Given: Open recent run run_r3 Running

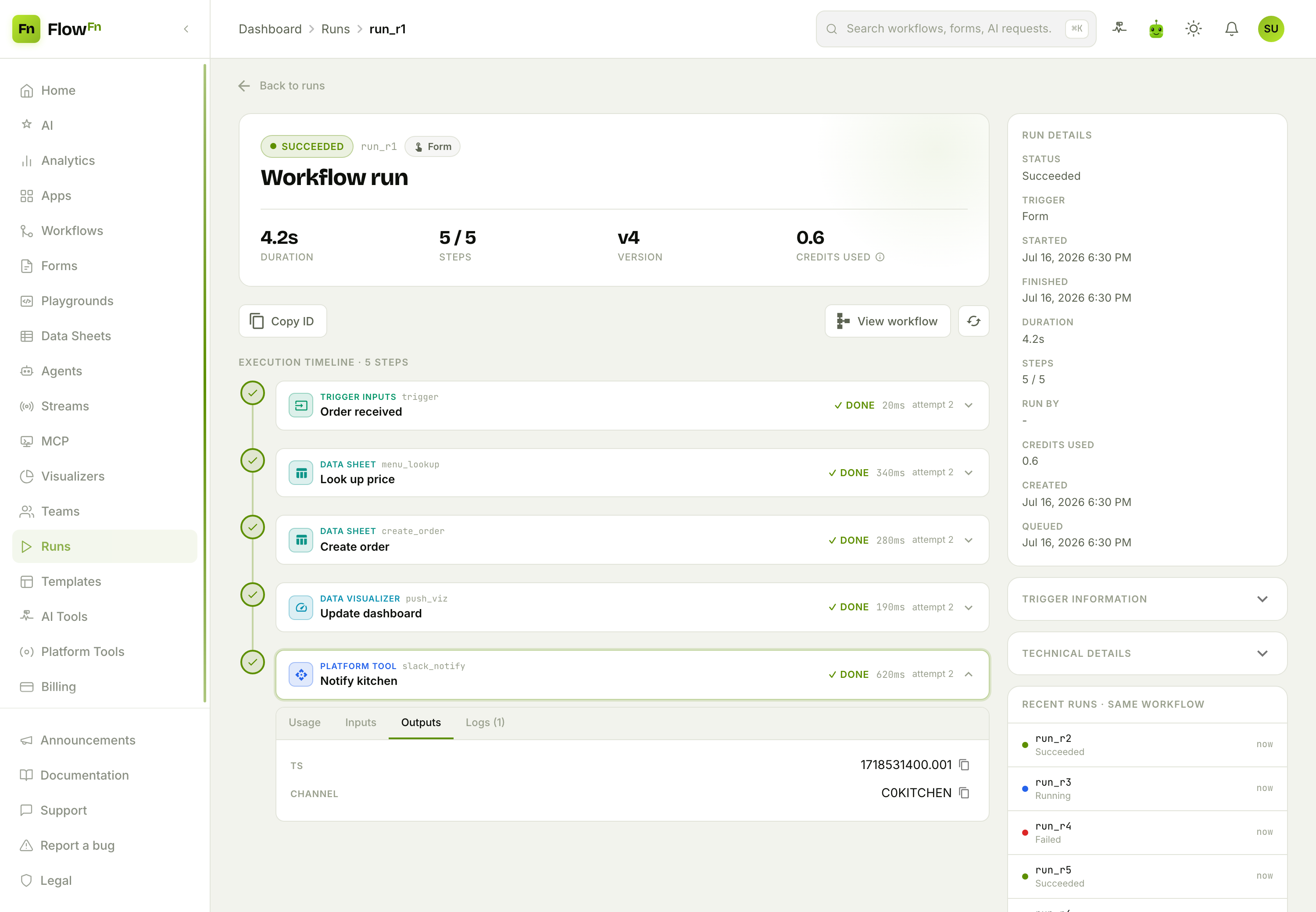Looking at the screenshot, I should point(1147,789).
